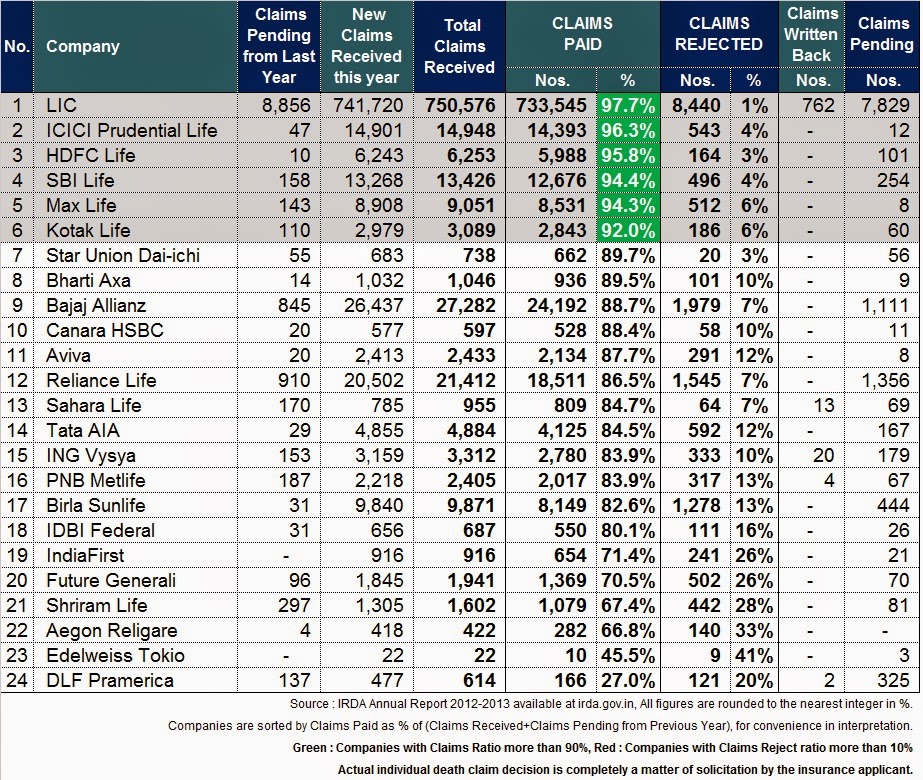The height and width of the screenshot is (780, 923).
Task: Click Edelweiss Tokio's 45.5% cell
Action: [626, 655]
